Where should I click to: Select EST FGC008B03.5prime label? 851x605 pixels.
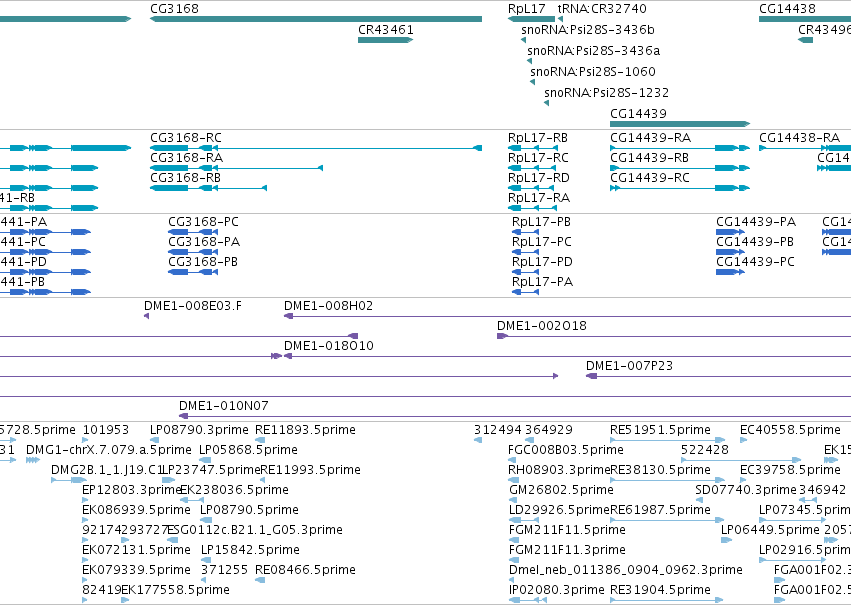566,450
